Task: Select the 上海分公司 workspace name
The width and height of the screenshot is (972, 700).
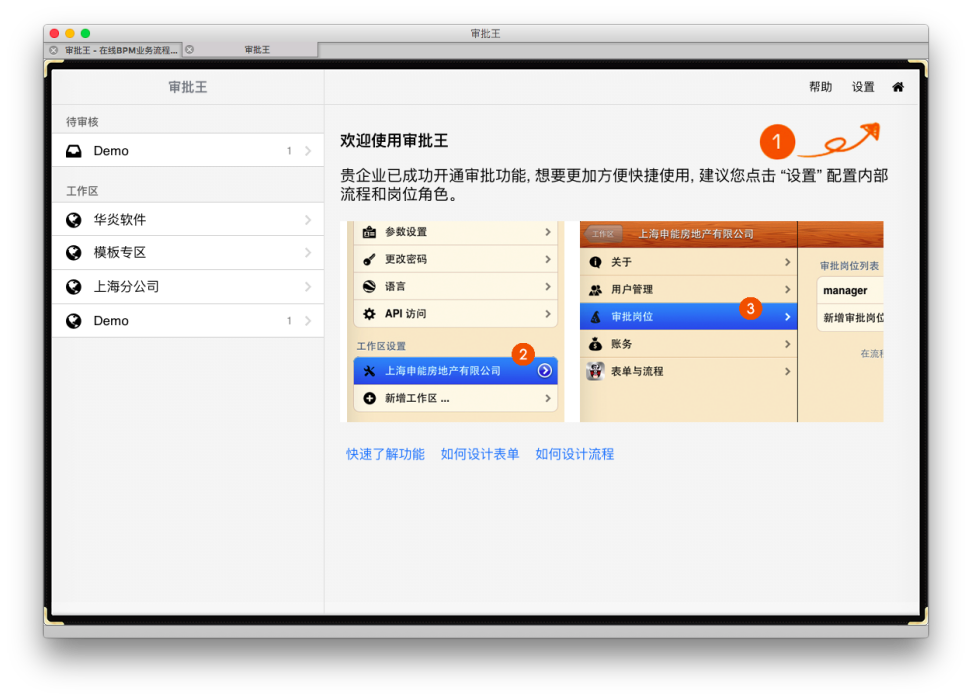Action: 126,286
